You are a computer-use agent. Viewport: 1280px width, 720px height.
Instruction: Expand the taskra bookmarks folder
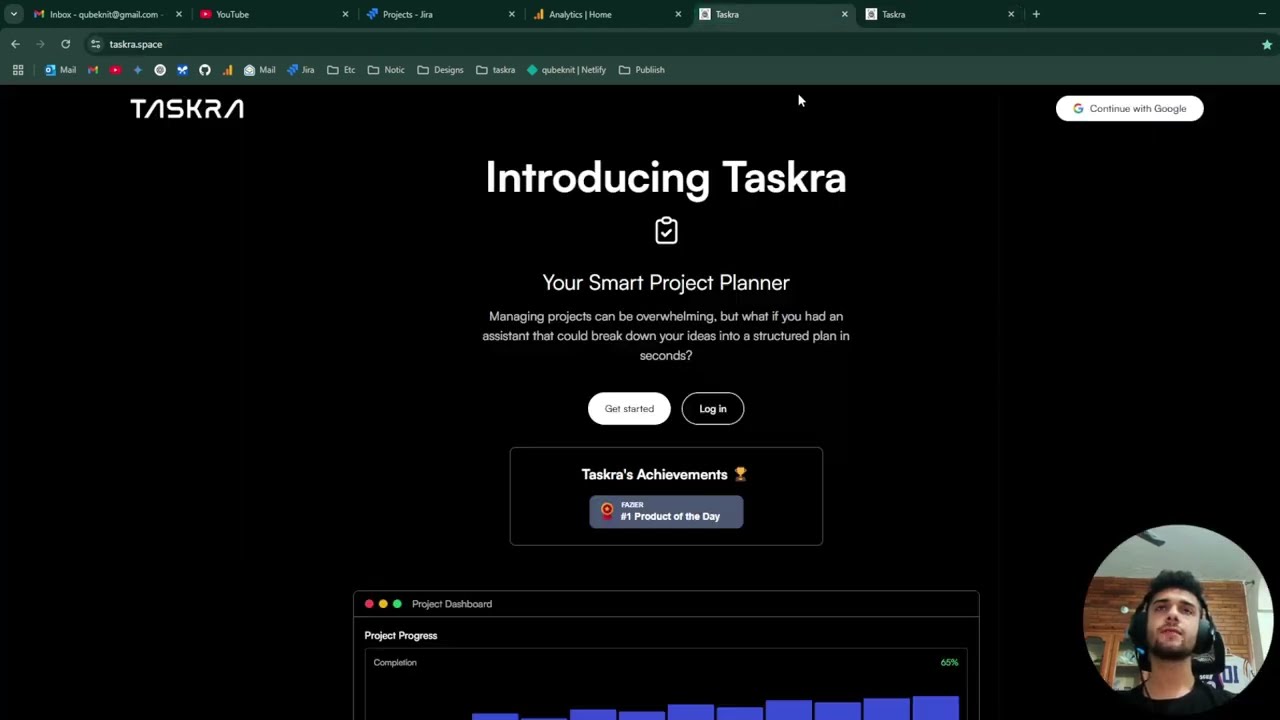tap(495, 70)
